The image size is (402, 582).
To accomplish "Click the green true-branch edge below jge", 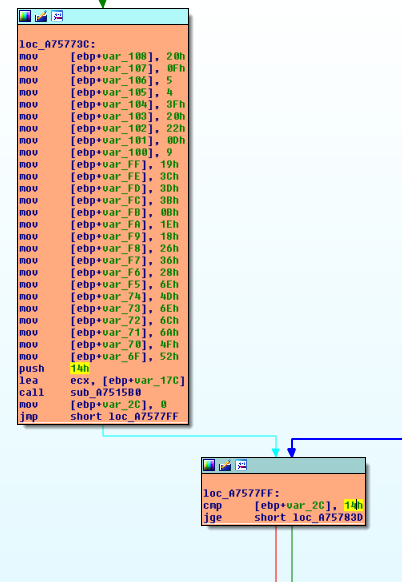I will [292, 554].
